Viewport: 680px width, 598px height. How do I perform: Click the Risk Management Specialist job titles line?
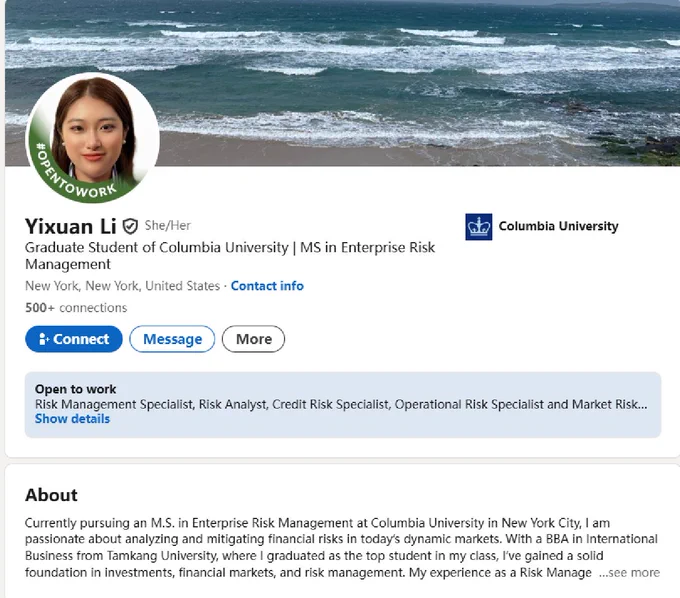[x=341, y=404]
